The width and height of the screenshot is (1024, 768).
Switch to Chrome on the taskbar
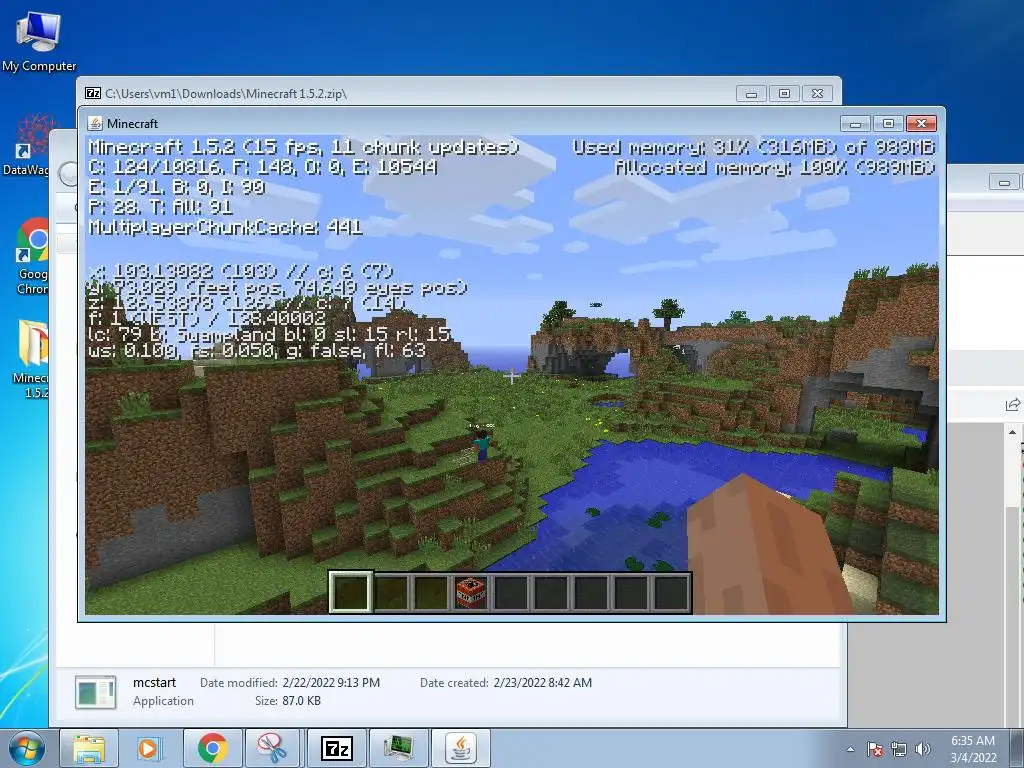point(212,748)
